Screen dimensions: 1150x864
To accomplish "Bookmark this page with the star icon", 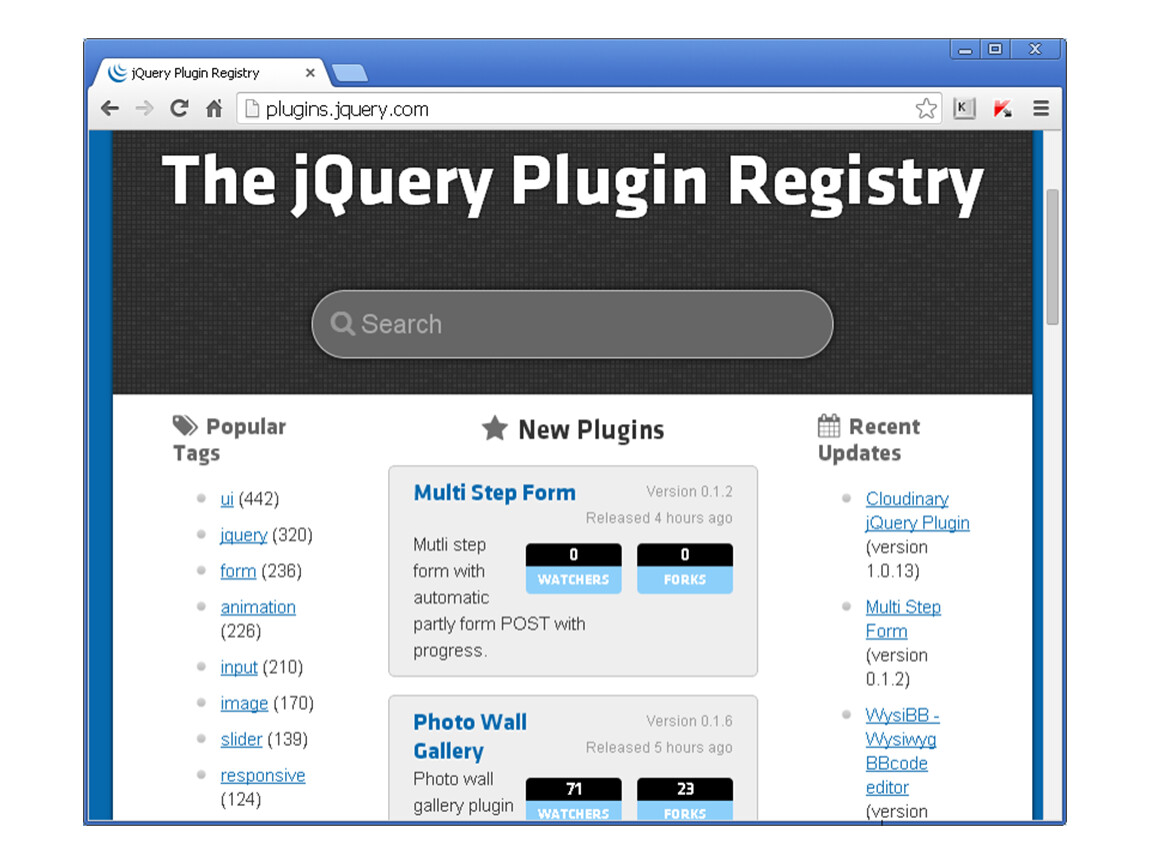I will [926, 109].
